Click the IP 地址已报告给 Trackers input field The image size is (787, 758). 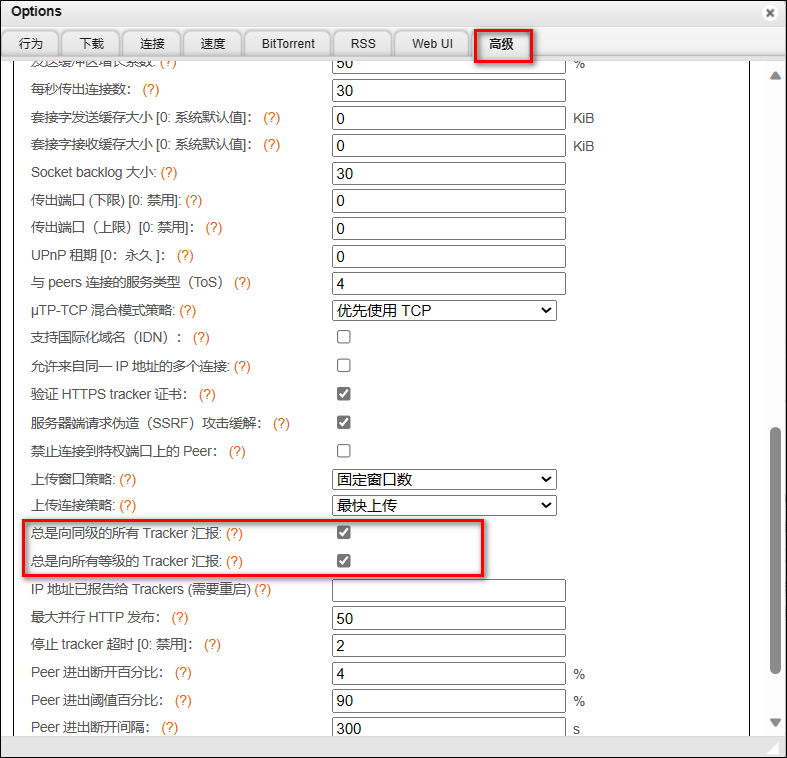tap(448, 590)
